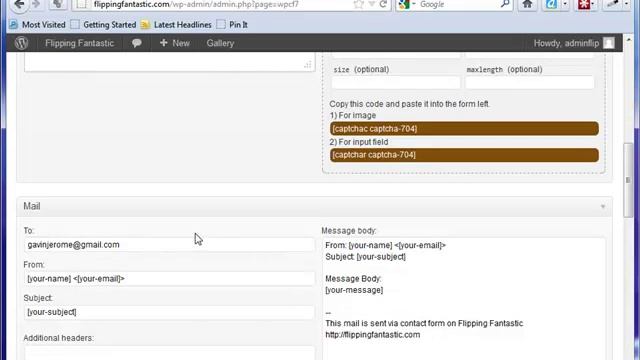Open dropdown beside blue 'a' extension

coord(565,4)
